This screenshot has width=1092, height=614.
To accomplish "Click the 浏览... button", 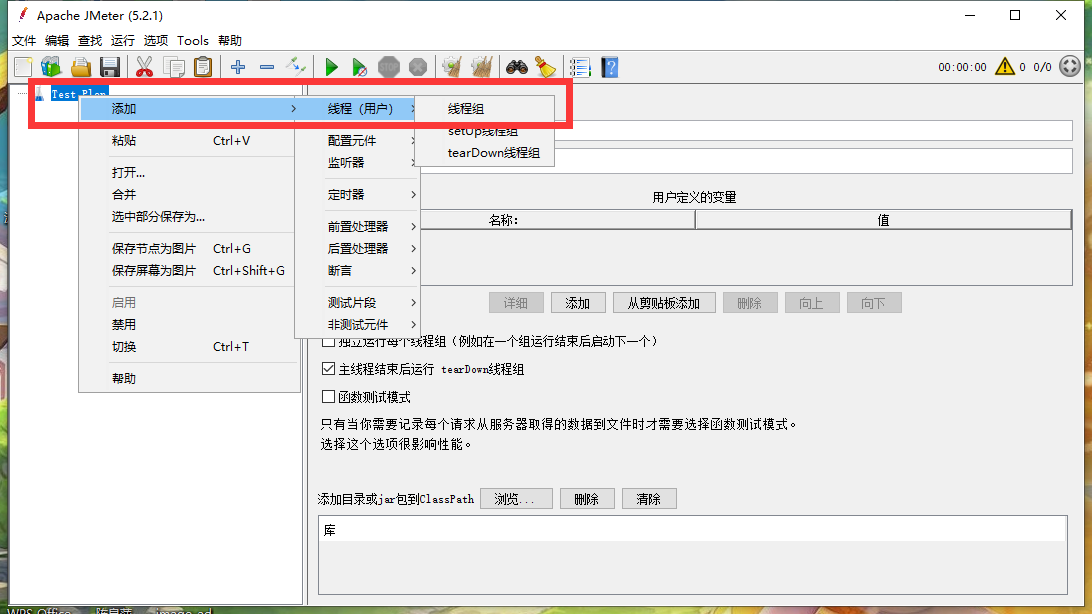I will point(516,499).
